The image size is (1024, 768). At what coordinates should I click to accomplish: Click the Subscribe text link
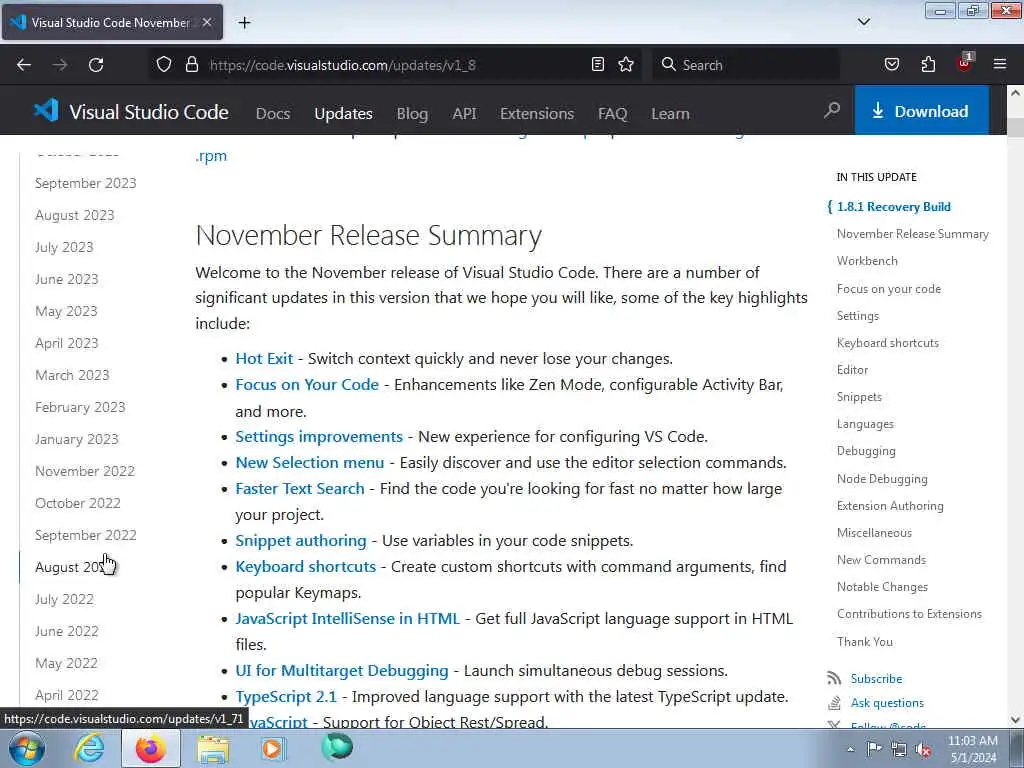point(876,679)
